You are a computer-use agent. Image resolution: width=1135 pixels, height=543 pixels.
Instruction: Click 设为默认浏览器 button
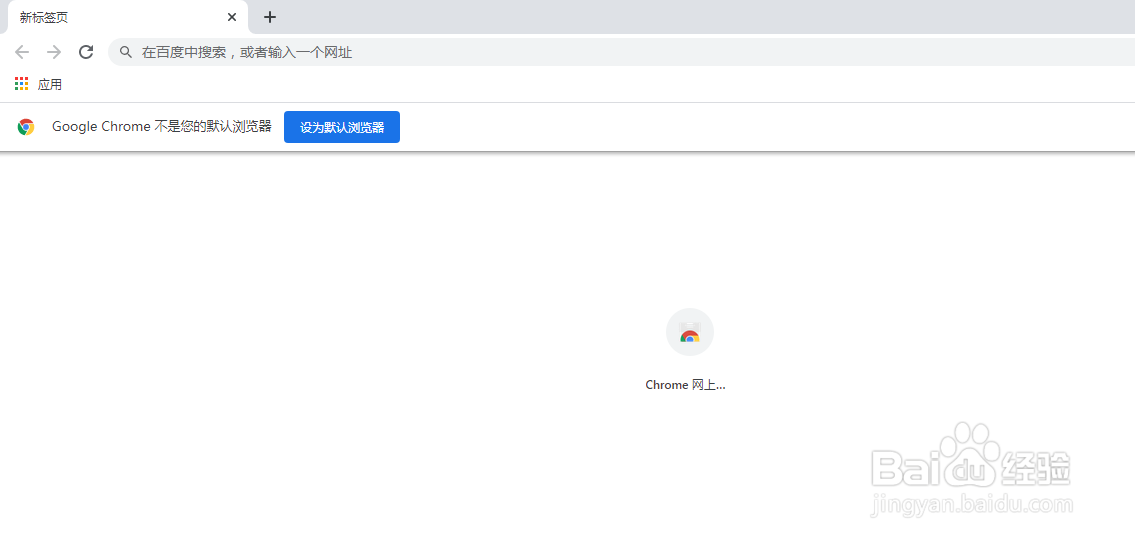tap(342, 127)
